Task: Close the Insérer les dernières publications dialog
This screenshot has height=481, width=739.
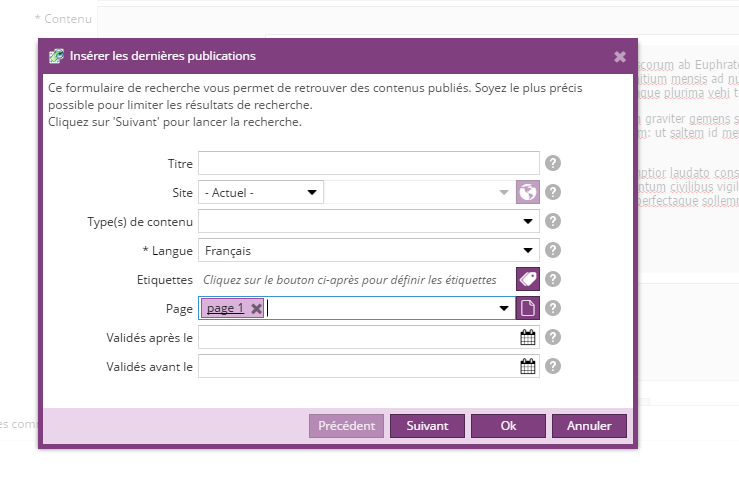Action: coord(620,56)
